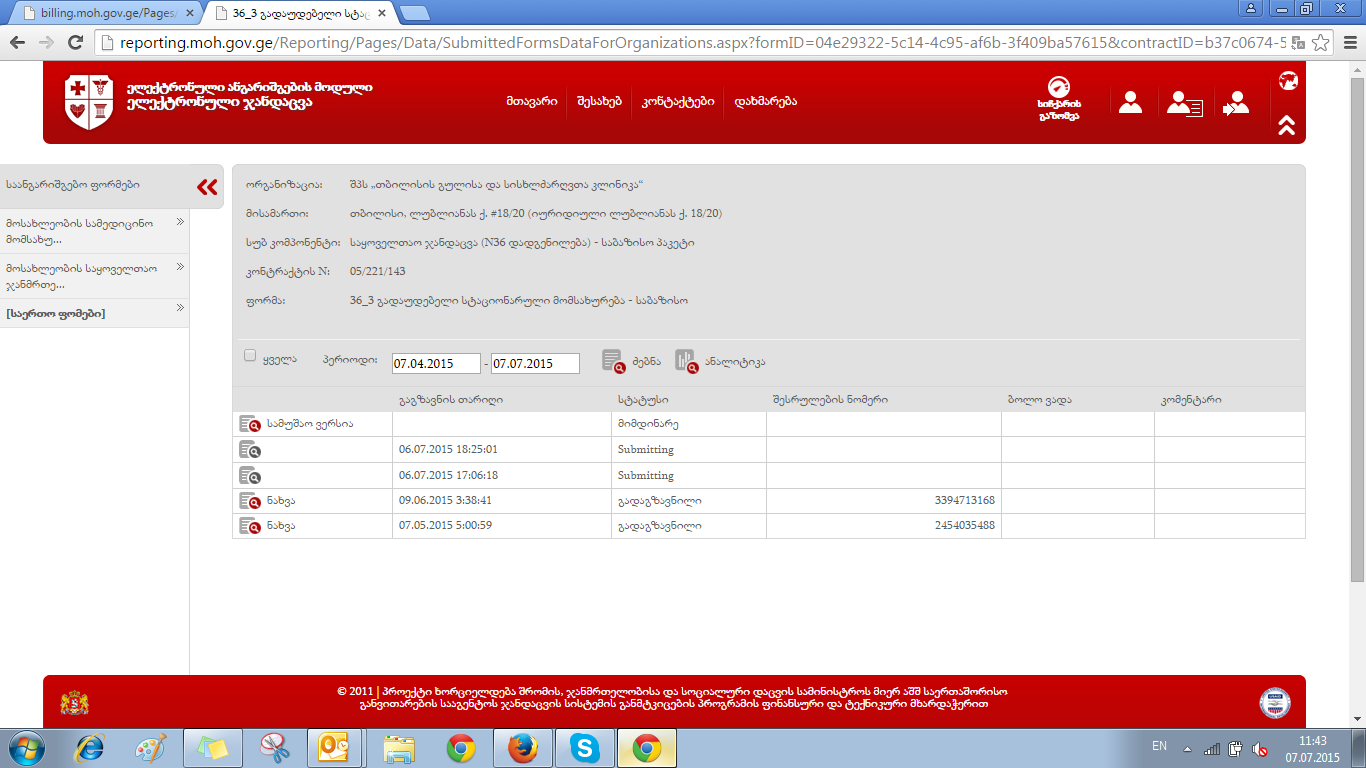The width and height of the screenshot is (1366, 768).
Task: Collapse the header with the double up chevron
Action: point(1287,125)
